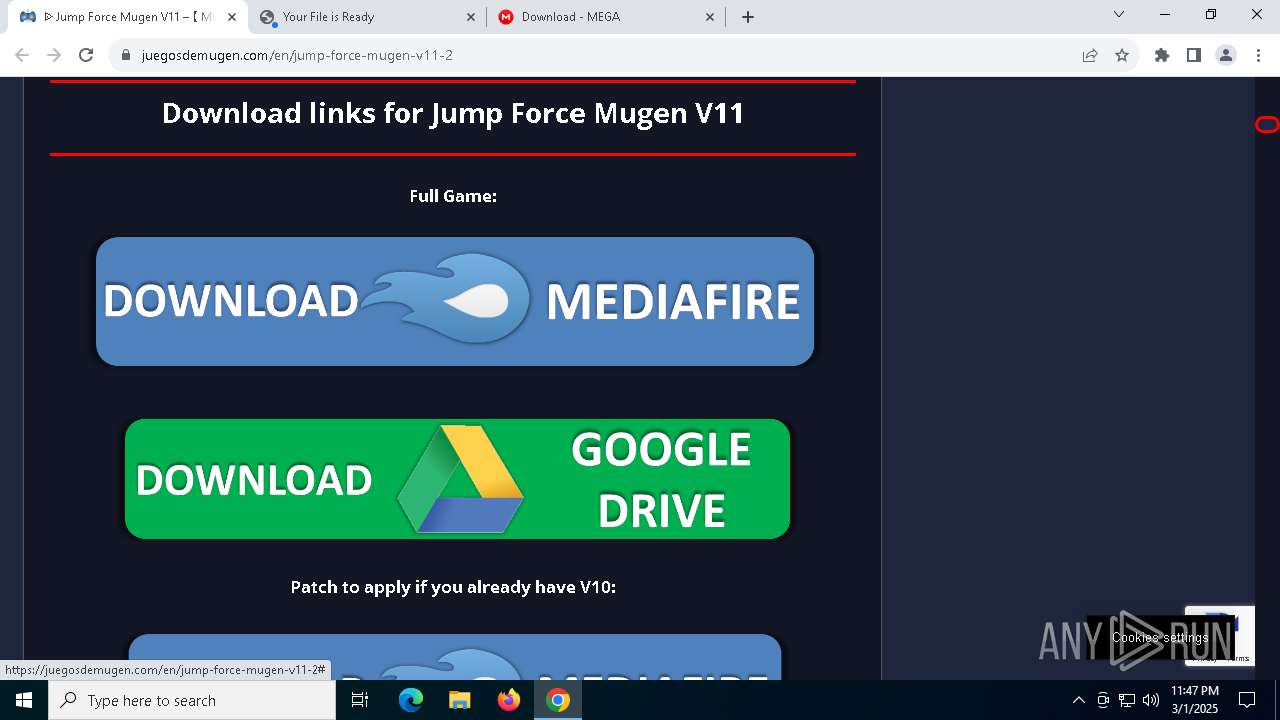
Task: Toggle the browser side panel
Action: tap(1194, 55)
